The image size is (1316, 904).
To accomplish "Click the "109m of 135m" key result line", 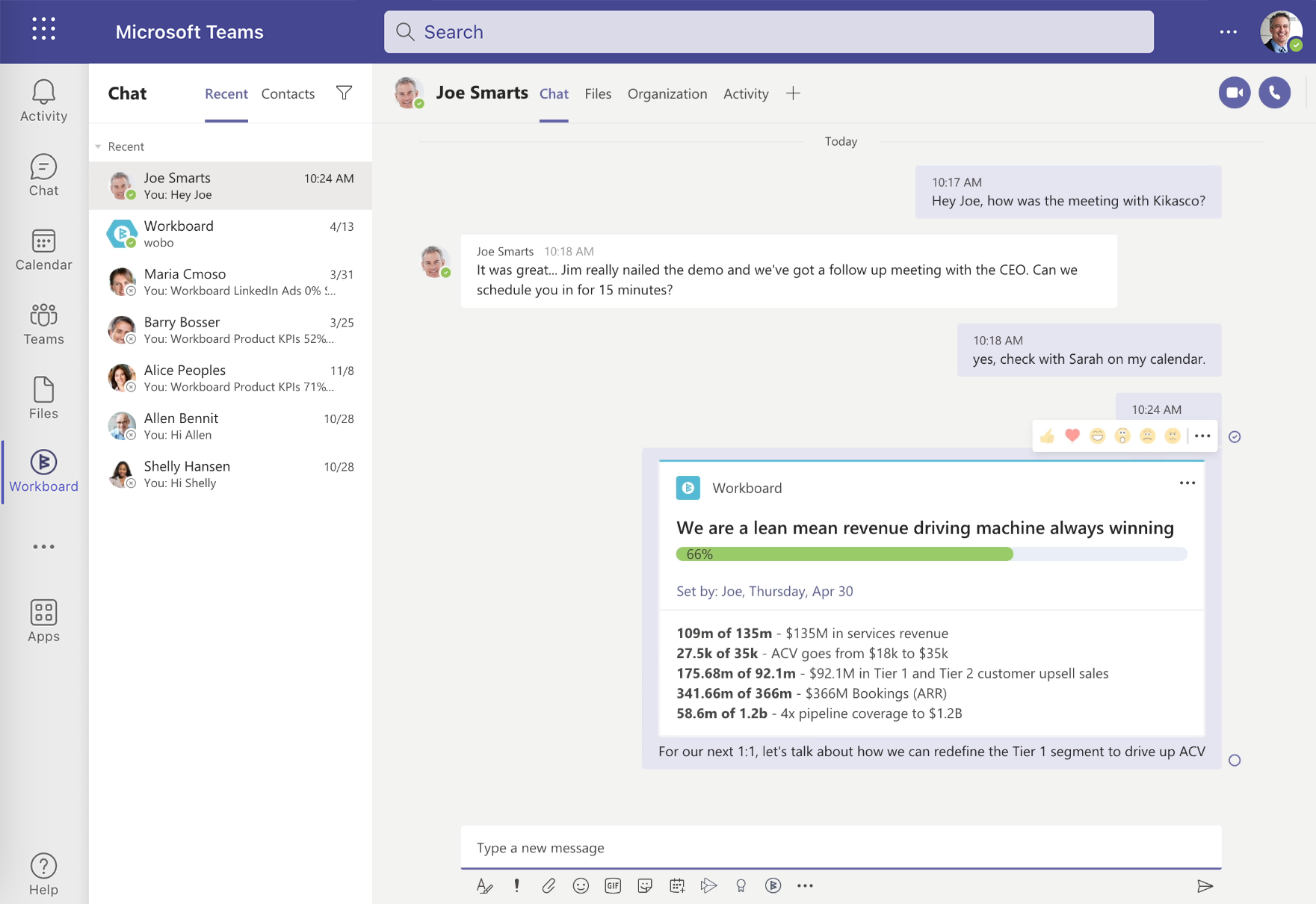I will pos(812,633).
